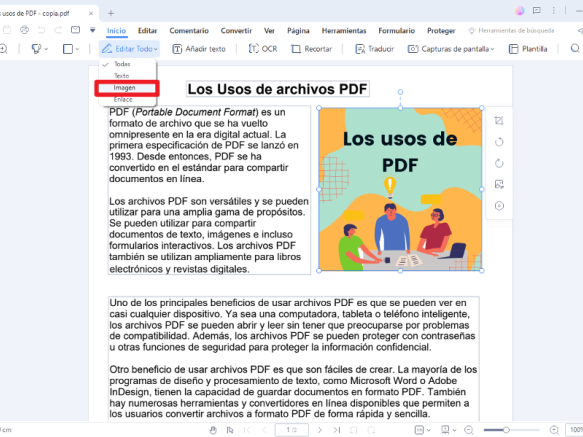Go to the Página tab

click(298, 30)
